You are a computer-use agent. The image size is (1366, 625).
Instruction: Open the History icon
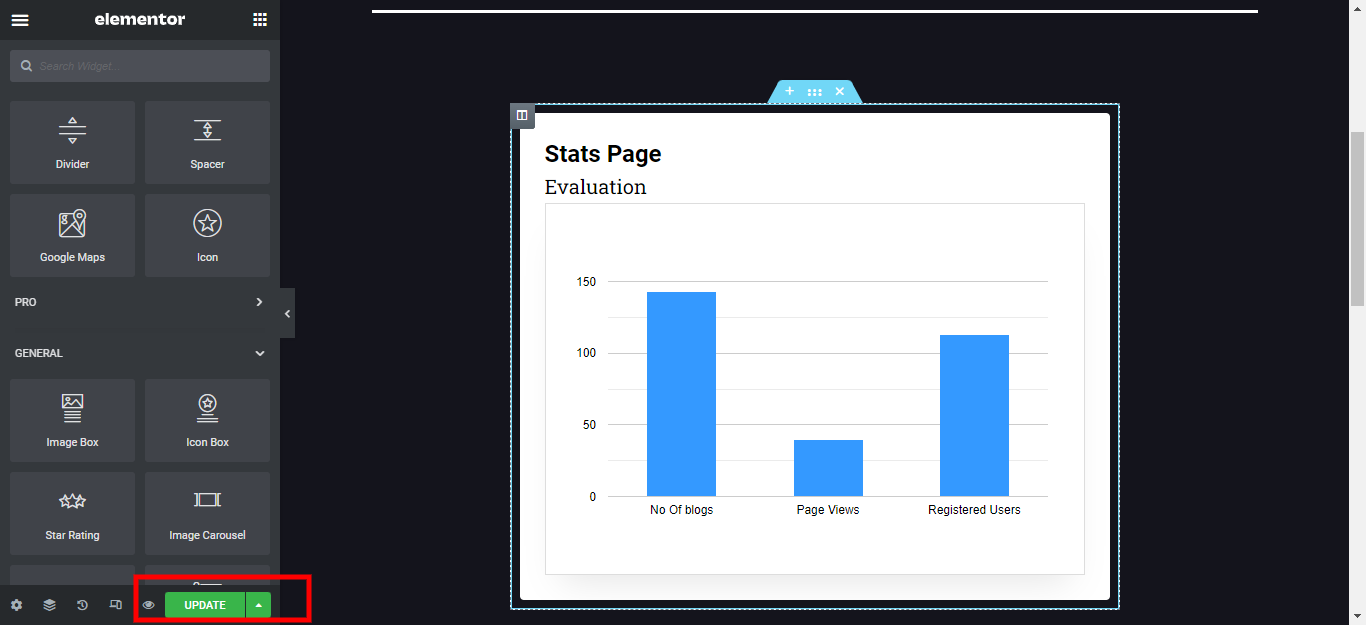(x=83, y=605)
